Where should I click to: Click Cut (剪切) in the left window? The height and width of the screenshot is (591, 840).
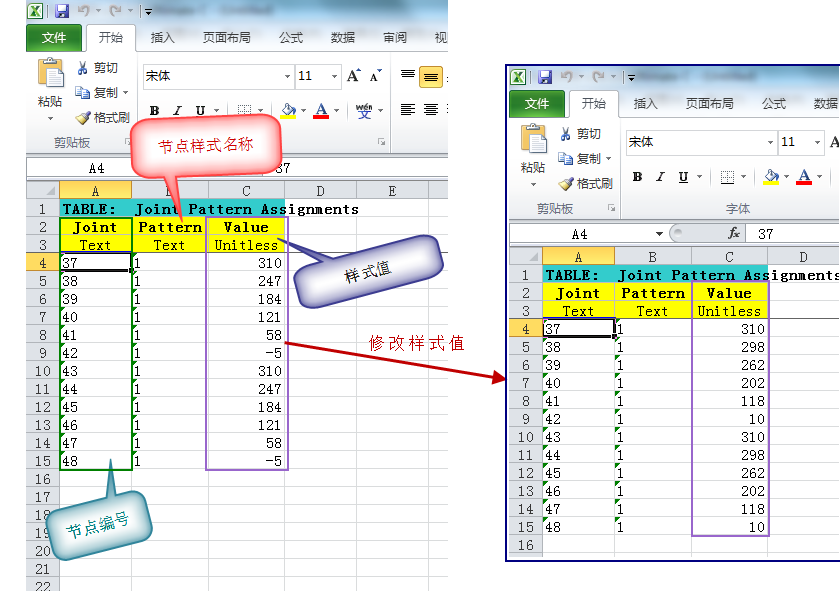tap(97, 68)
